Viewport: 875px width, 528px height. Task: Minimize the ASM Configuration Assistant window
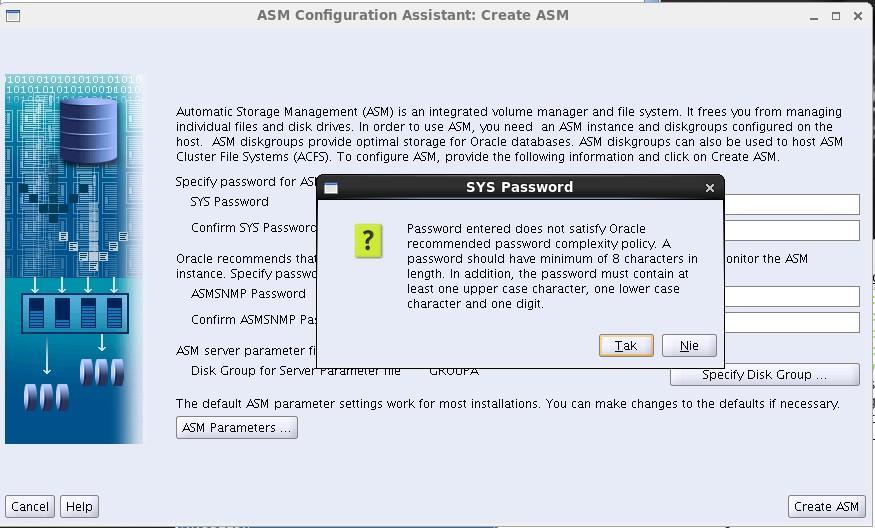(814, 16)
